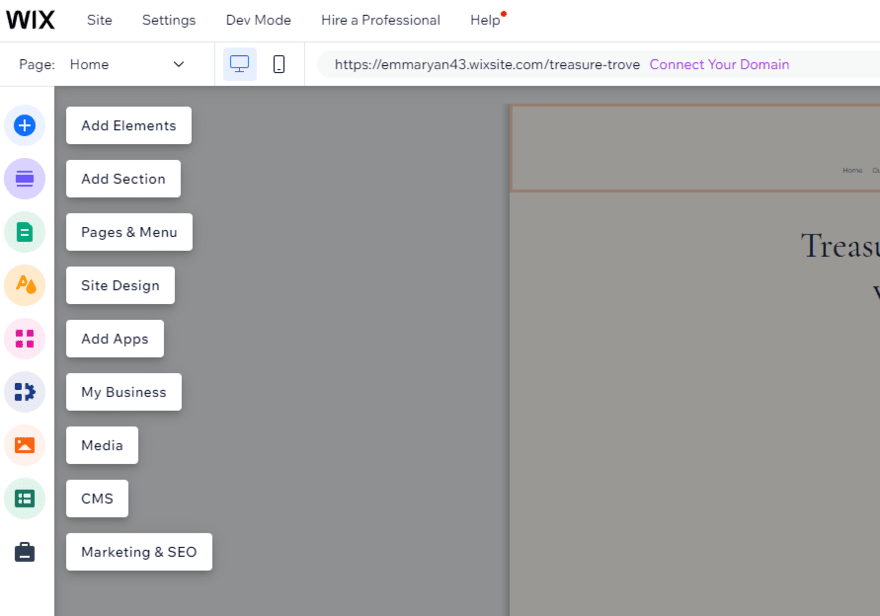The height and width of the screenshot is (616, 880).
Task: Open the Pages & Menu sidebar icon
Action: (24, 231)
